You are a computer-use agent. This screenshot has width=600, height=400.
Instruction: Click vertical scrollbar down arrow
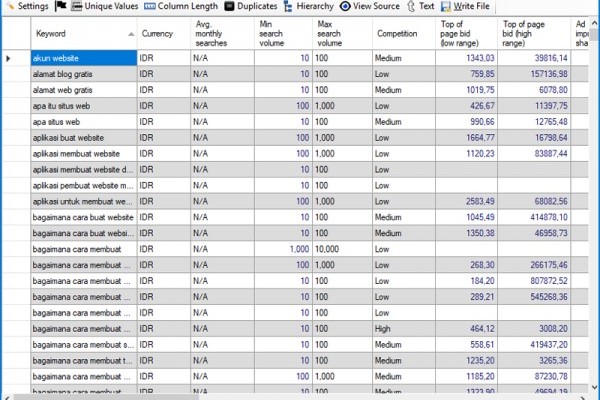point(594,387)
